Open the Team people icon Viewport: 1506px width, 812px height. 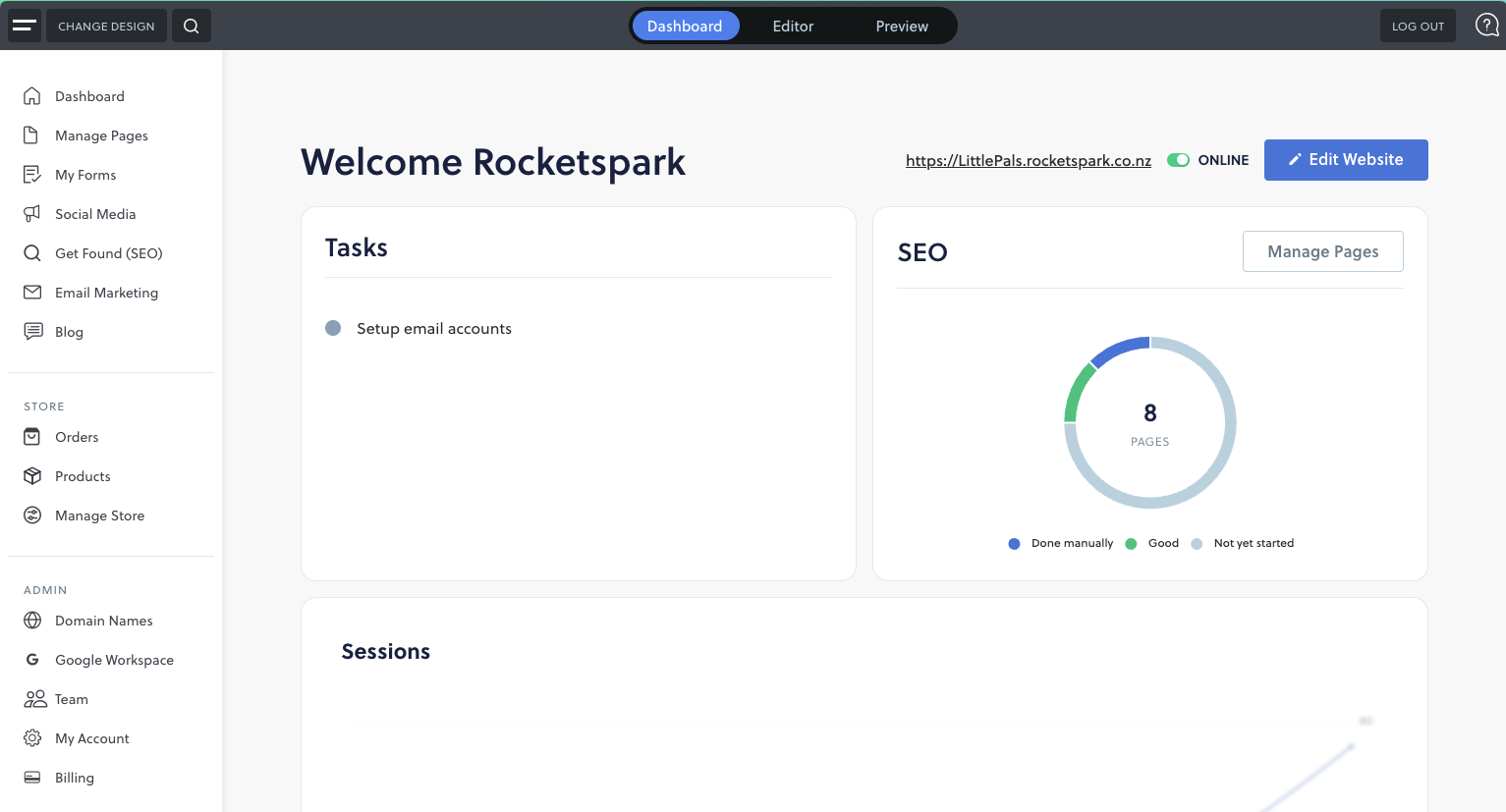(35, 699)
